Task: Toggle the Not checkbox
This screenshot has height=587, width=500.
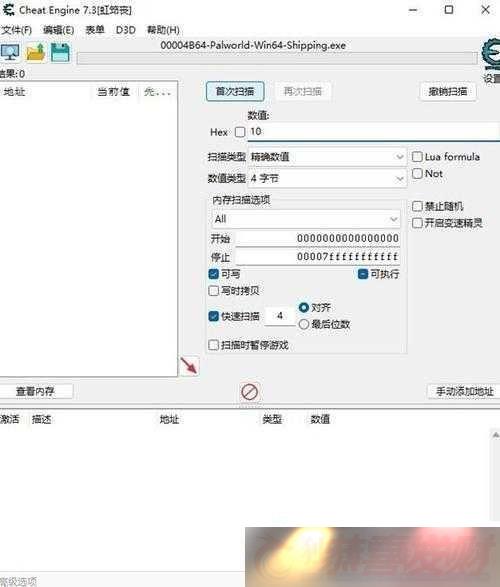Action: point(417,173)
